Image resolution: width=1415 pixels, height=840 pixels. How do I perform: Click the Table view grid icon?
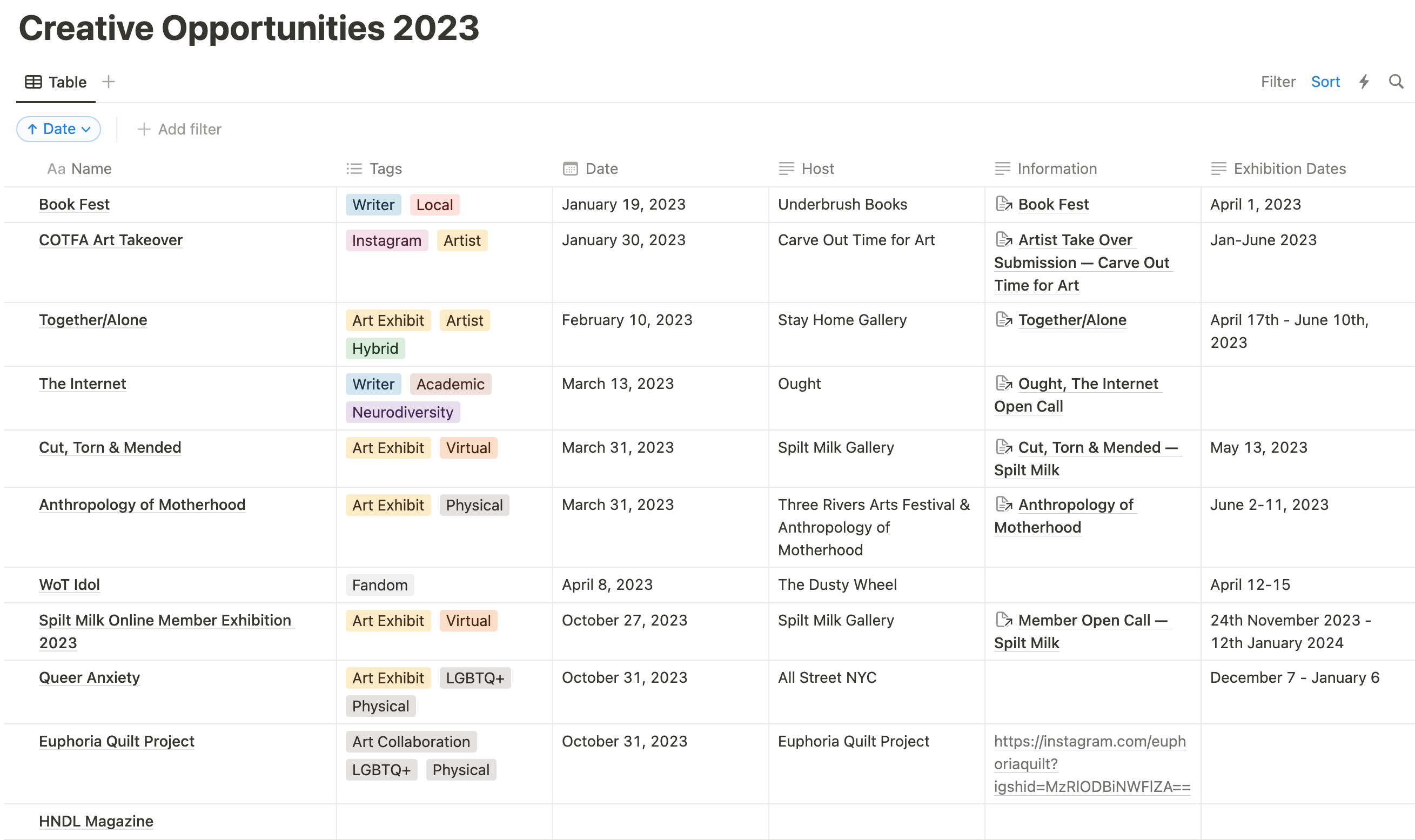click(33, 82)
